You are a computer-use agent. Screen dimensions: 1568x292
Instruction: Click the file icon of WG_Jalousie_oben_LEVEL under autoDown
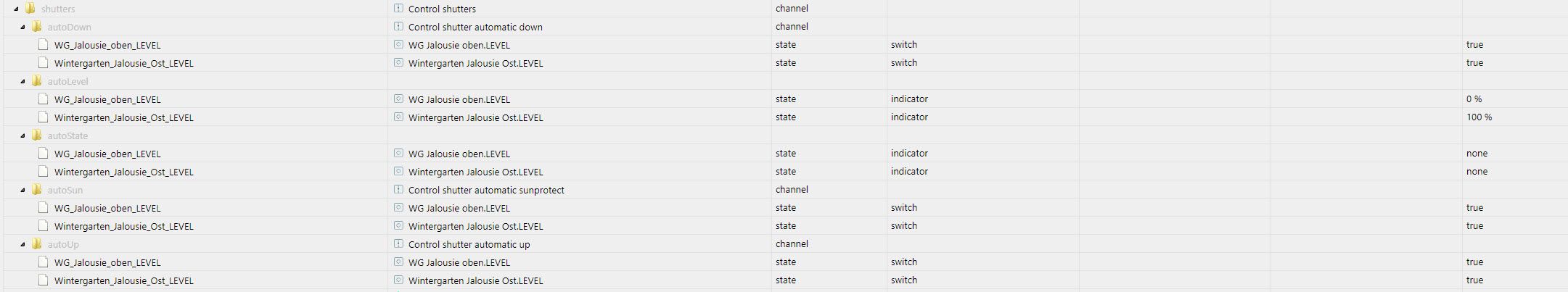(x=44, y=45)
